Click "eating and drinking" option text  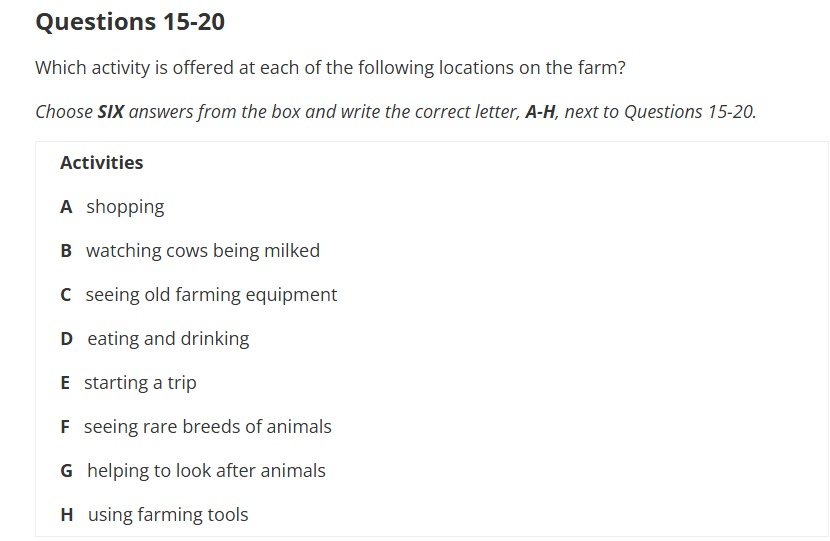point(168,339)
